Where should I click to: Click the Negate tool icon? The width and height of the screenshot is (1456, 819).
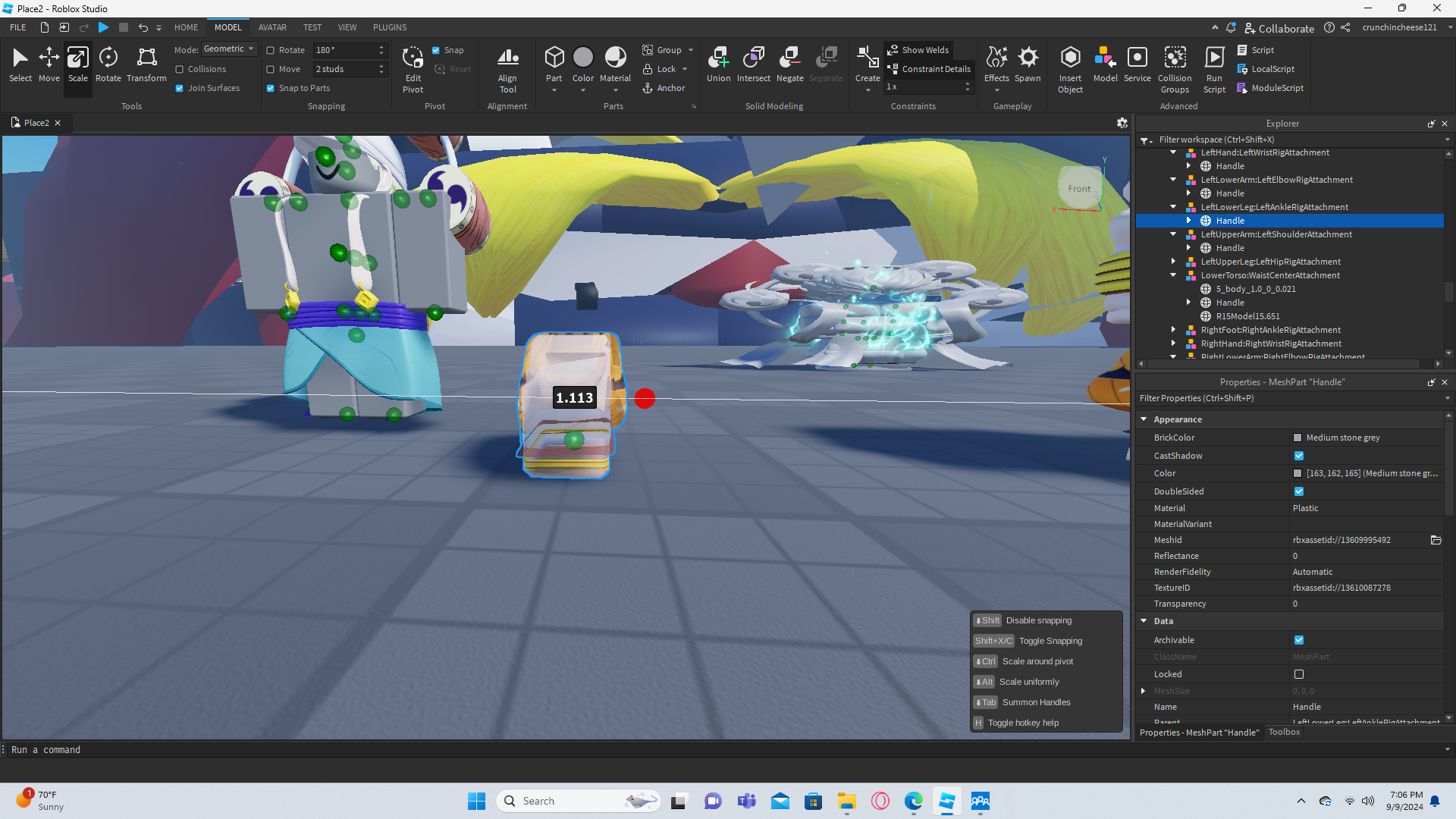click(x=789, y=64)
